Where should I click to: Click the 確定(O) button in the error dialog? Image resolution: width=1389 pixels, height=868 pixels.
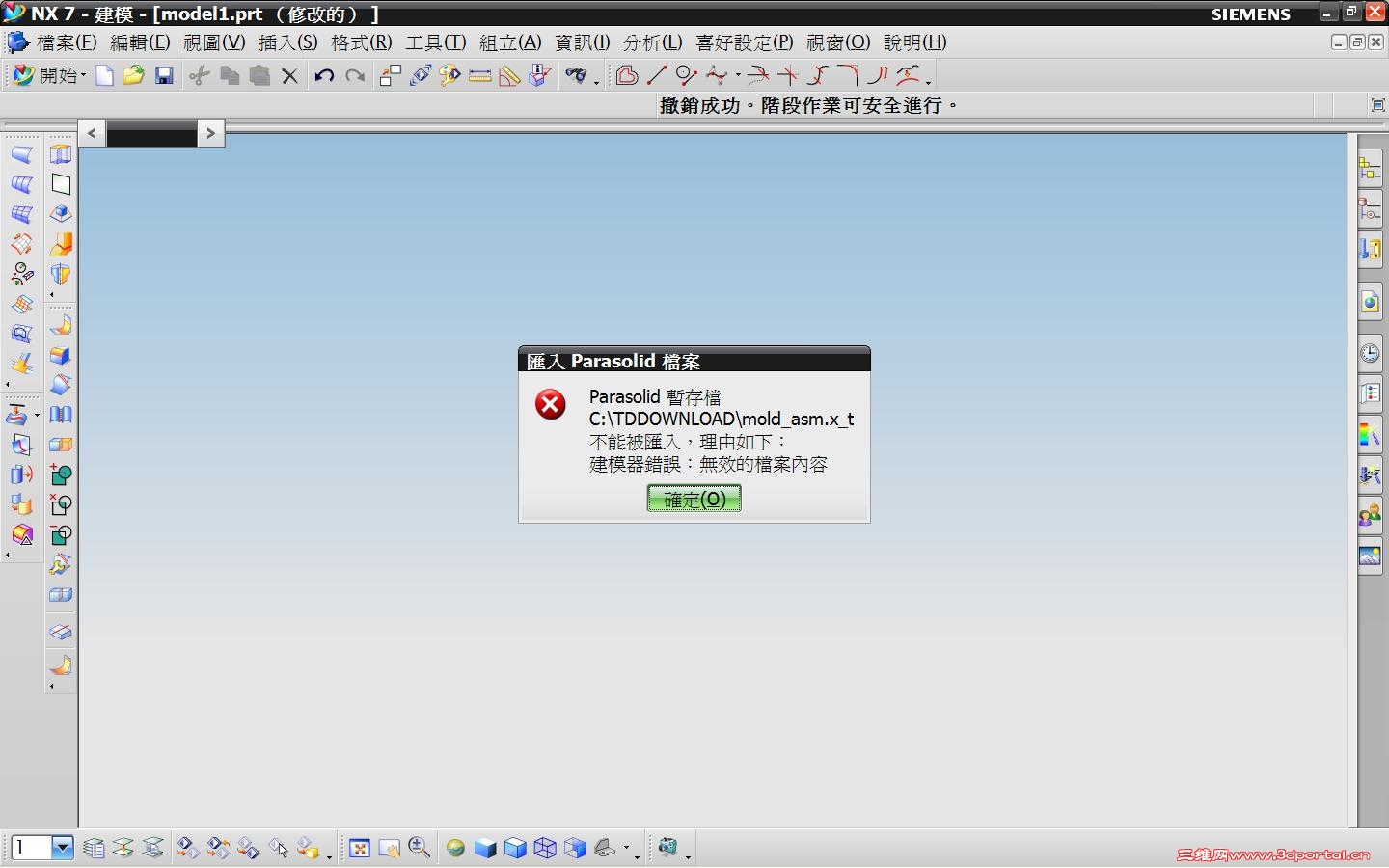(694, 499)
